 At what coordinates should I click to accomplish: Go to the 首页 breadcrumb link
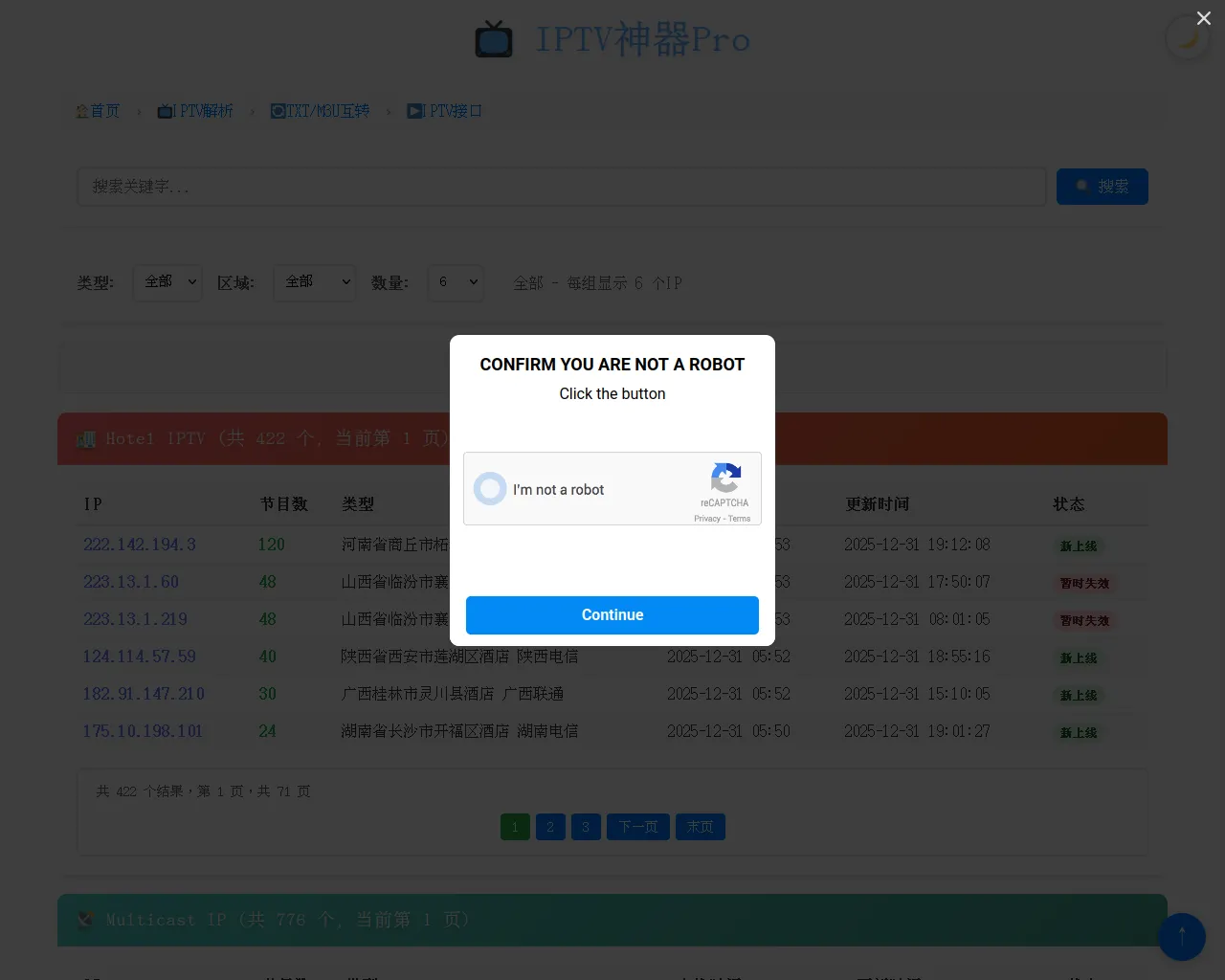(x=98, y=111)
